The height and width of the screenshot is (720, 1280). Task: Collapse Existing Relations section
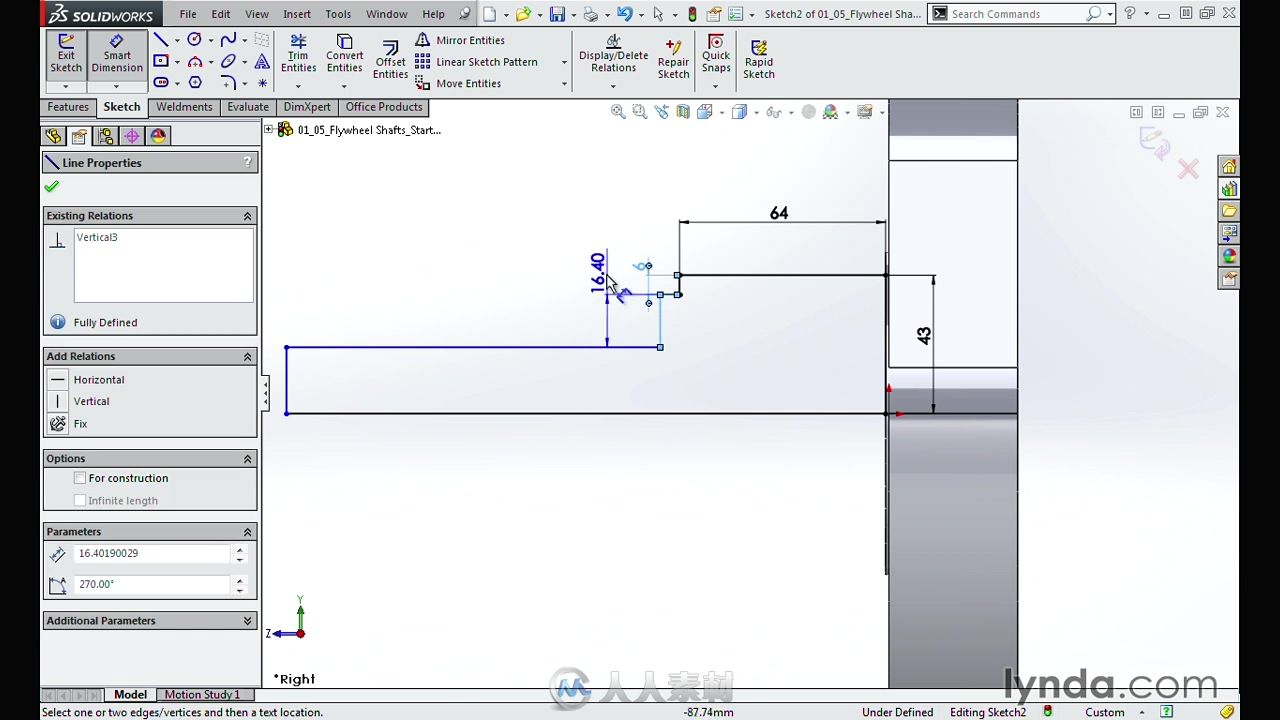(x=247, y=216)
